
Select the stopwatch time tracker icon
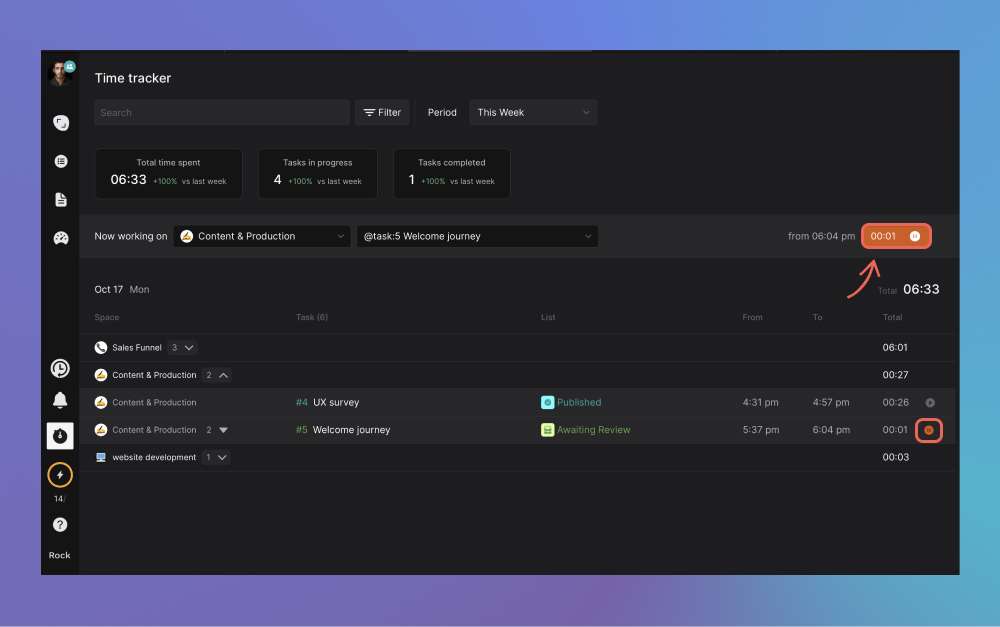click(x=60, y=436)
